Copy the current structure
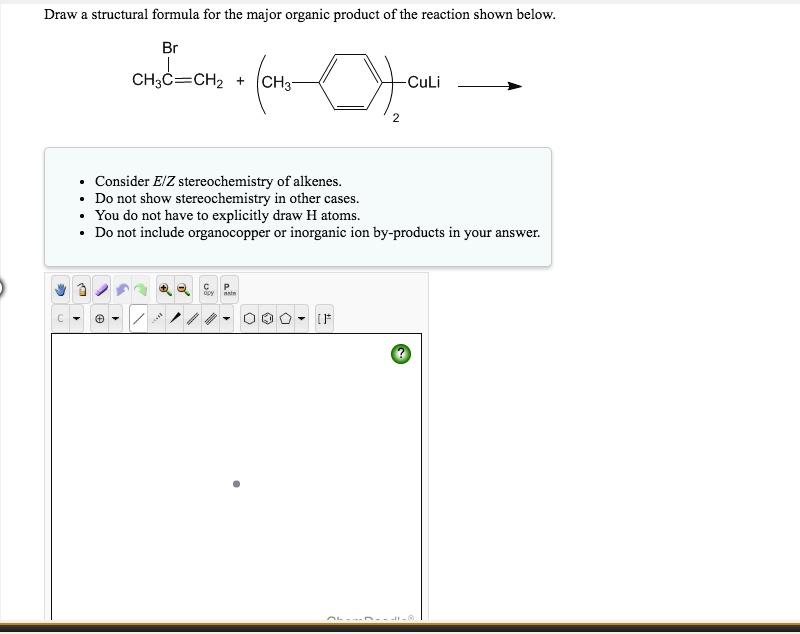Screen dimensions: 800x634 (x=208, y=290)
